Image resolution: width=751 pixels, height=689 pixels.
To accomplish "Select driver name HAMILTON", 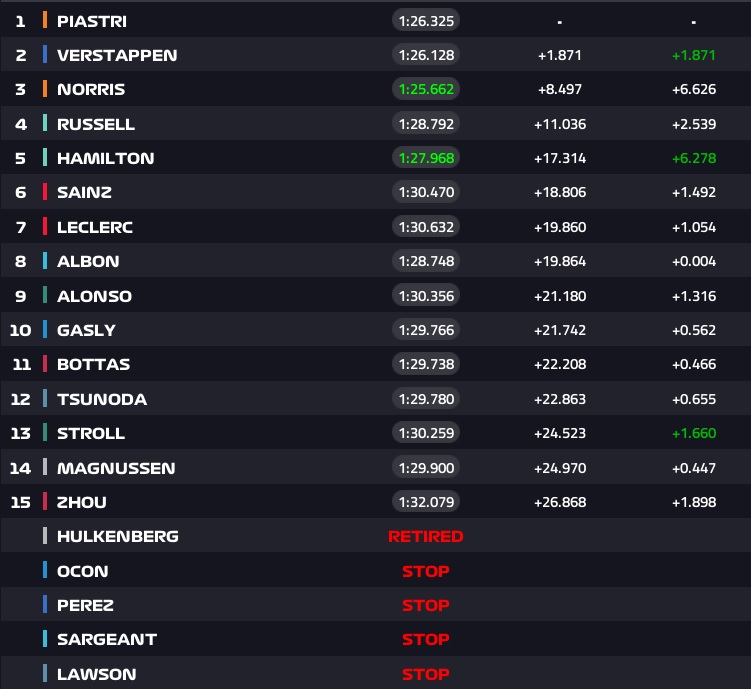I will pyautogui.click(x=106, y=158).
